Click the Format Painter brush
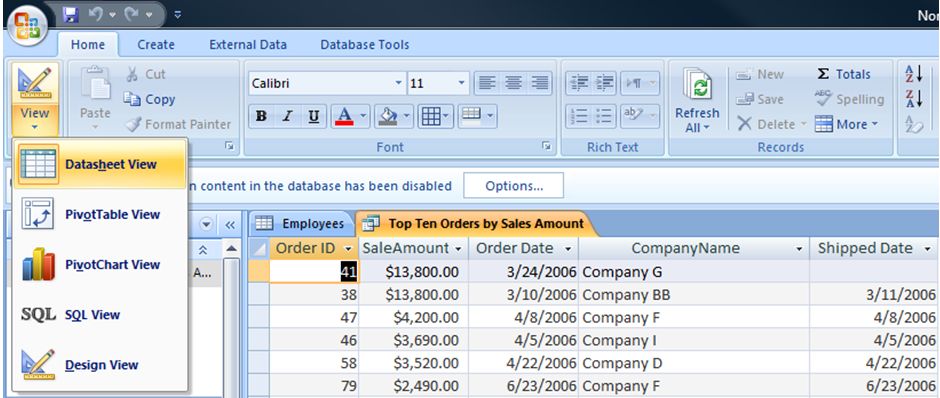940x398 pixels. pyautogui.click(x=178, y=125)
